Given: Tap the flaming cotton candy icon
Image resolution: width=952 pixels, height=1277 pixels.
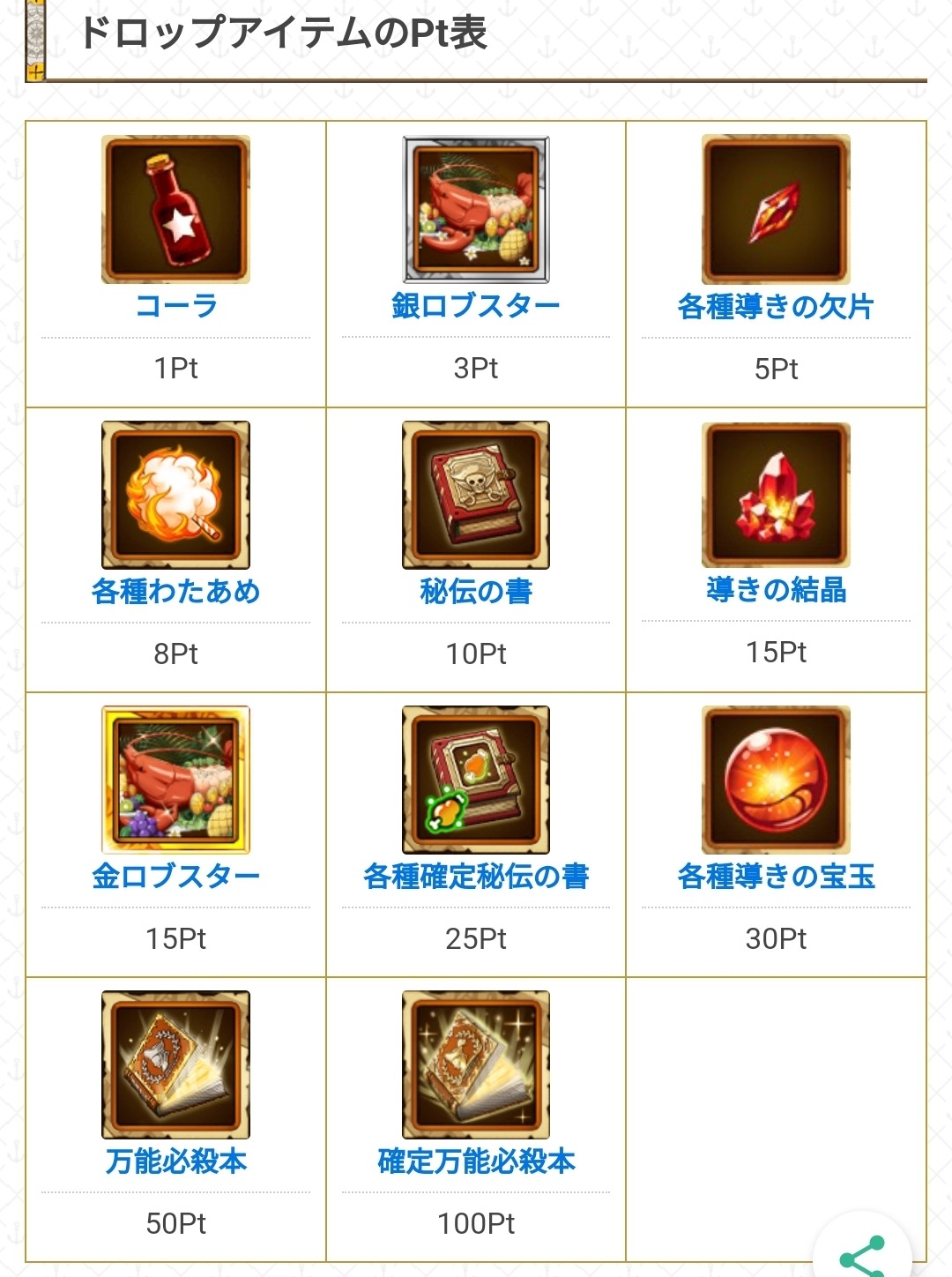Looking at the screenshot, I should click(175, 495).
